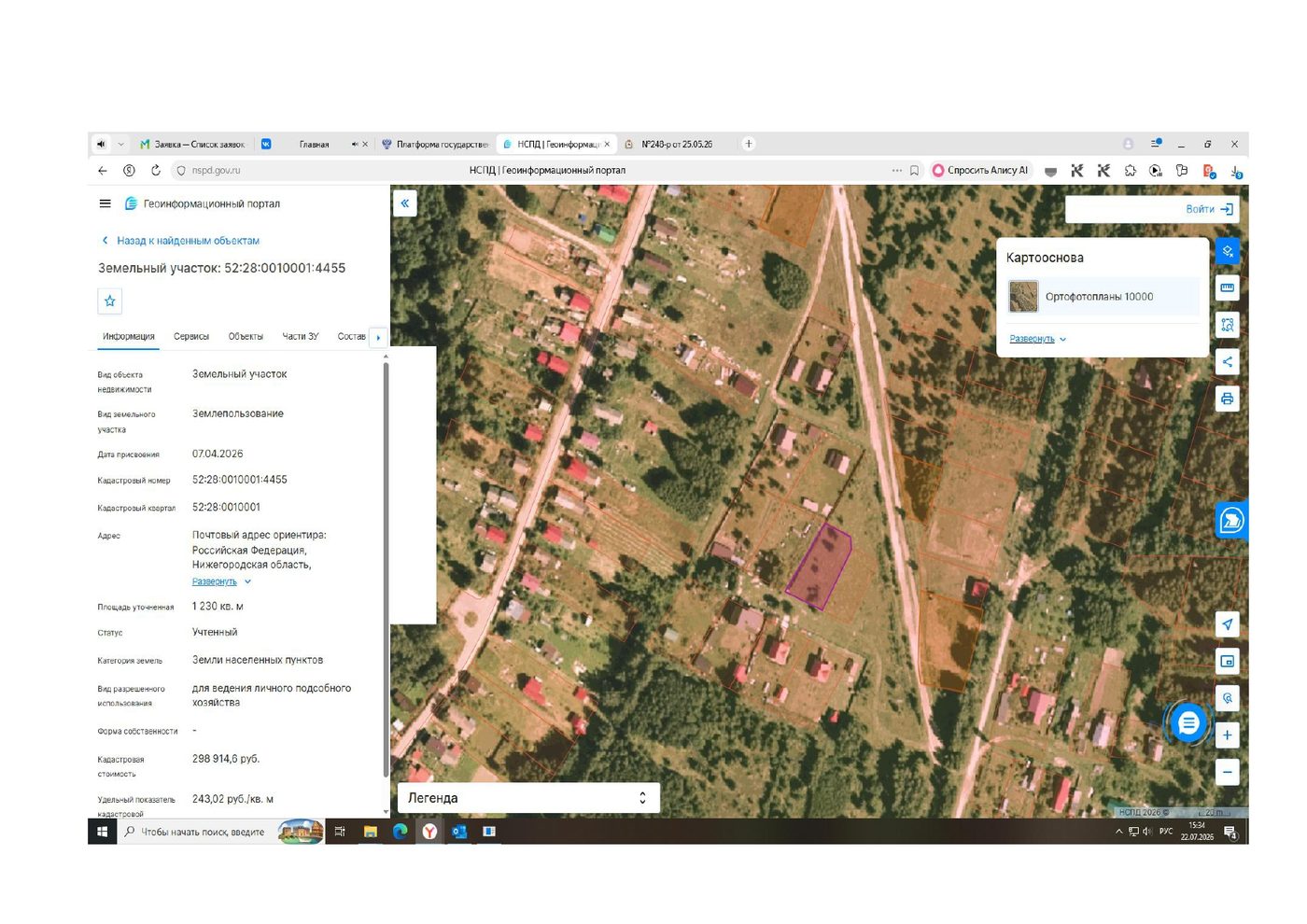1307x924 pixels.
Task: Show more tabs with the right arrow
Action: 378,337
